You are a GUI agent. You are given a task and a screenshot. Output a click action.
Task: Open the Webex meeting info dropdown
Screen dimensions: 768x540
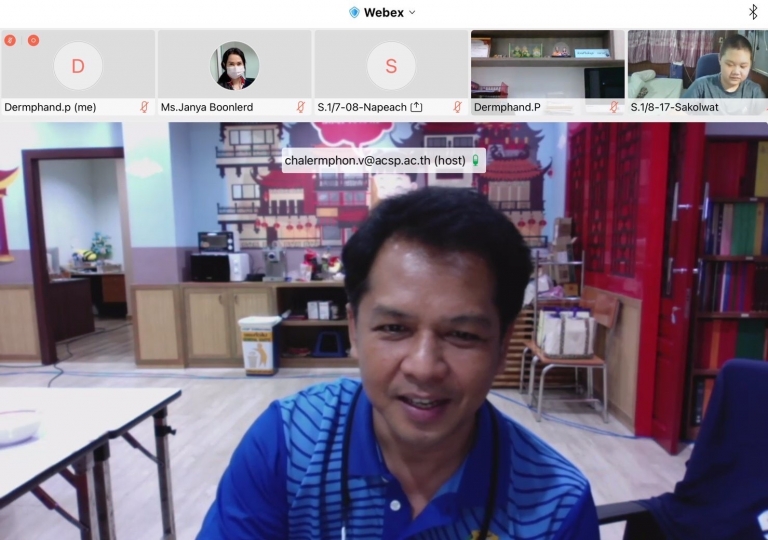click(x=412, y=13)
